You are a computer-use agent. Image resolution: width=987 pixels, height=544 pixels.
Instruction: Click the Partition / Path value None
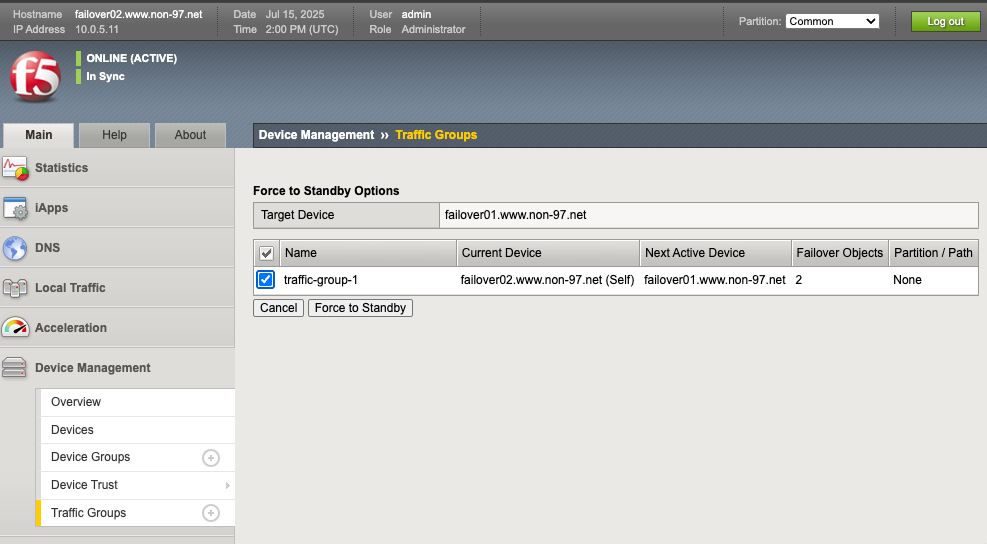click(x=907, y=280)
